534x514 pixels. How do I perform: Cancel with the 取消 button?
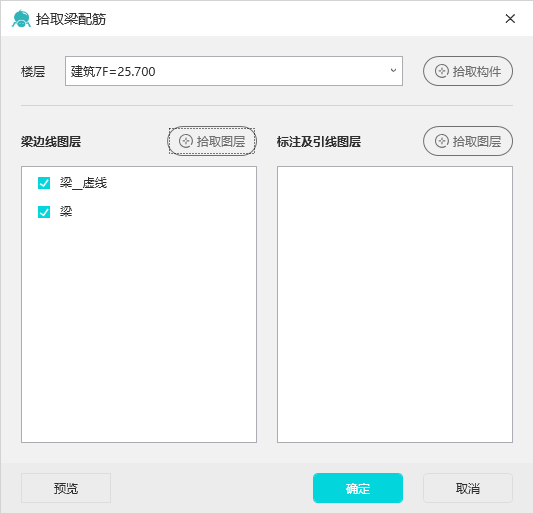coord(468,488)
